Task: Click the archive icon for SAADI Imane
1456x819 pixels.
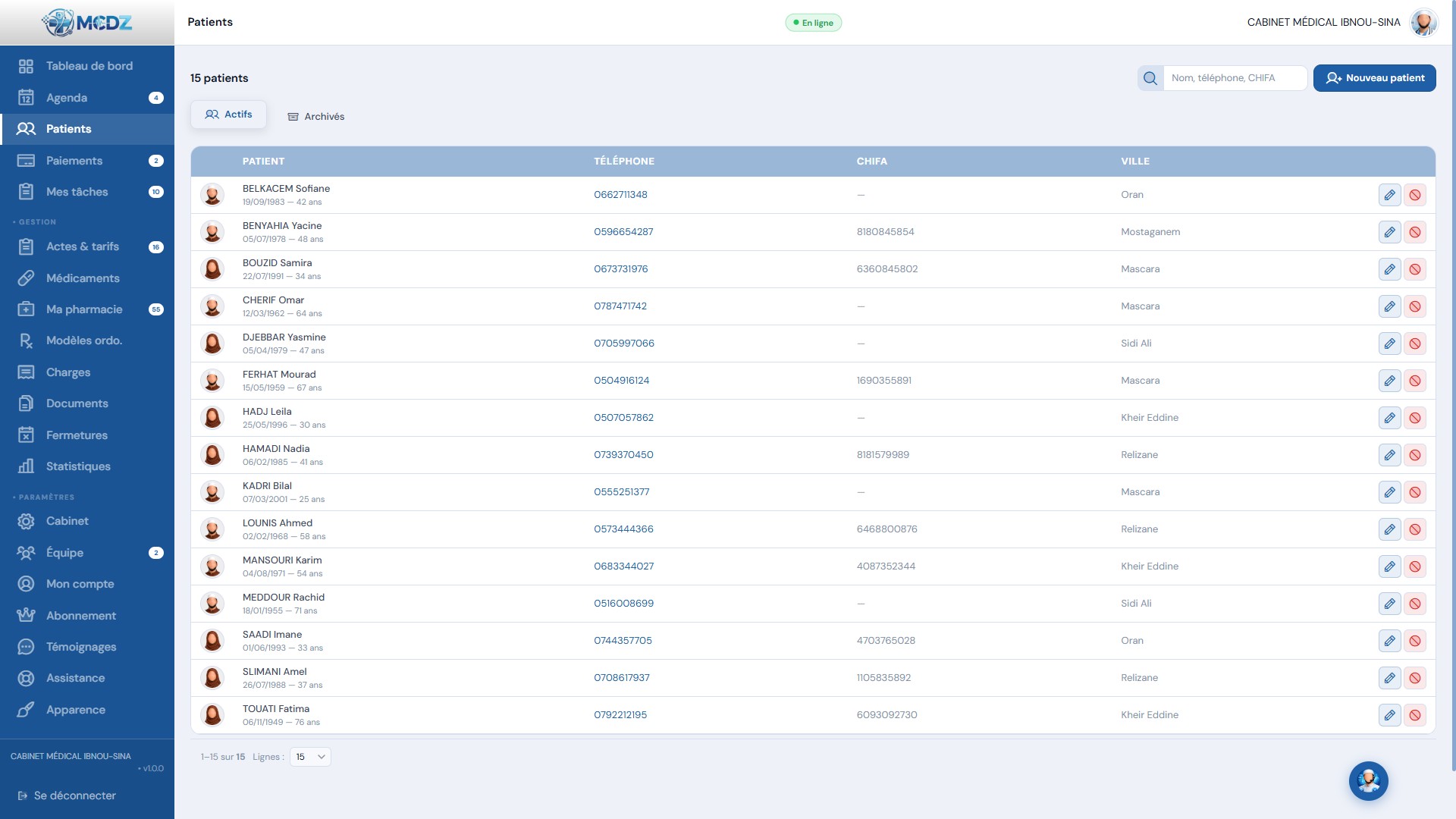Action: [1414, 641]
